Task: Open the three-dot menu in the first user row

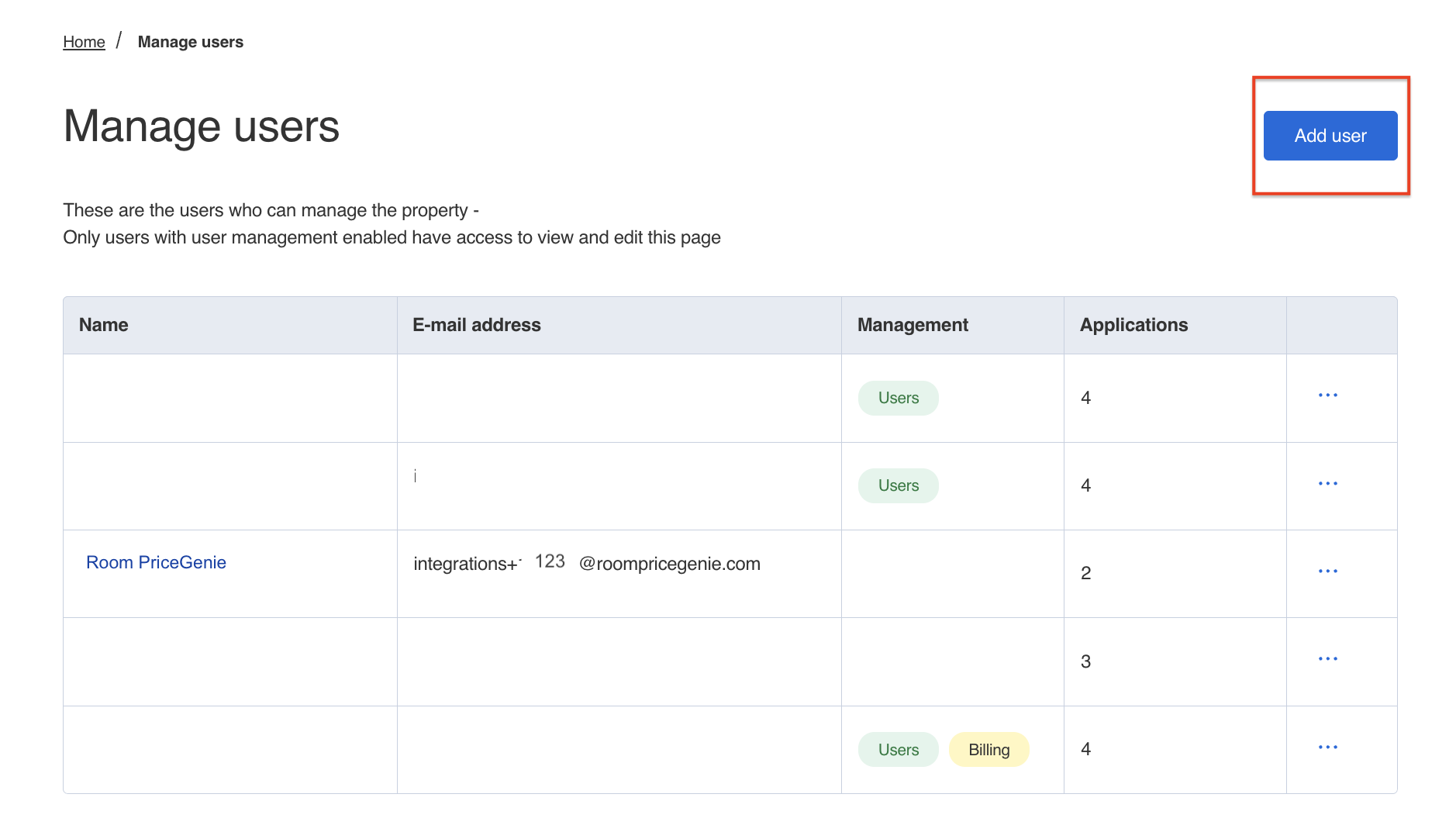Action: pyautogui.click(x=1327, y=395)
